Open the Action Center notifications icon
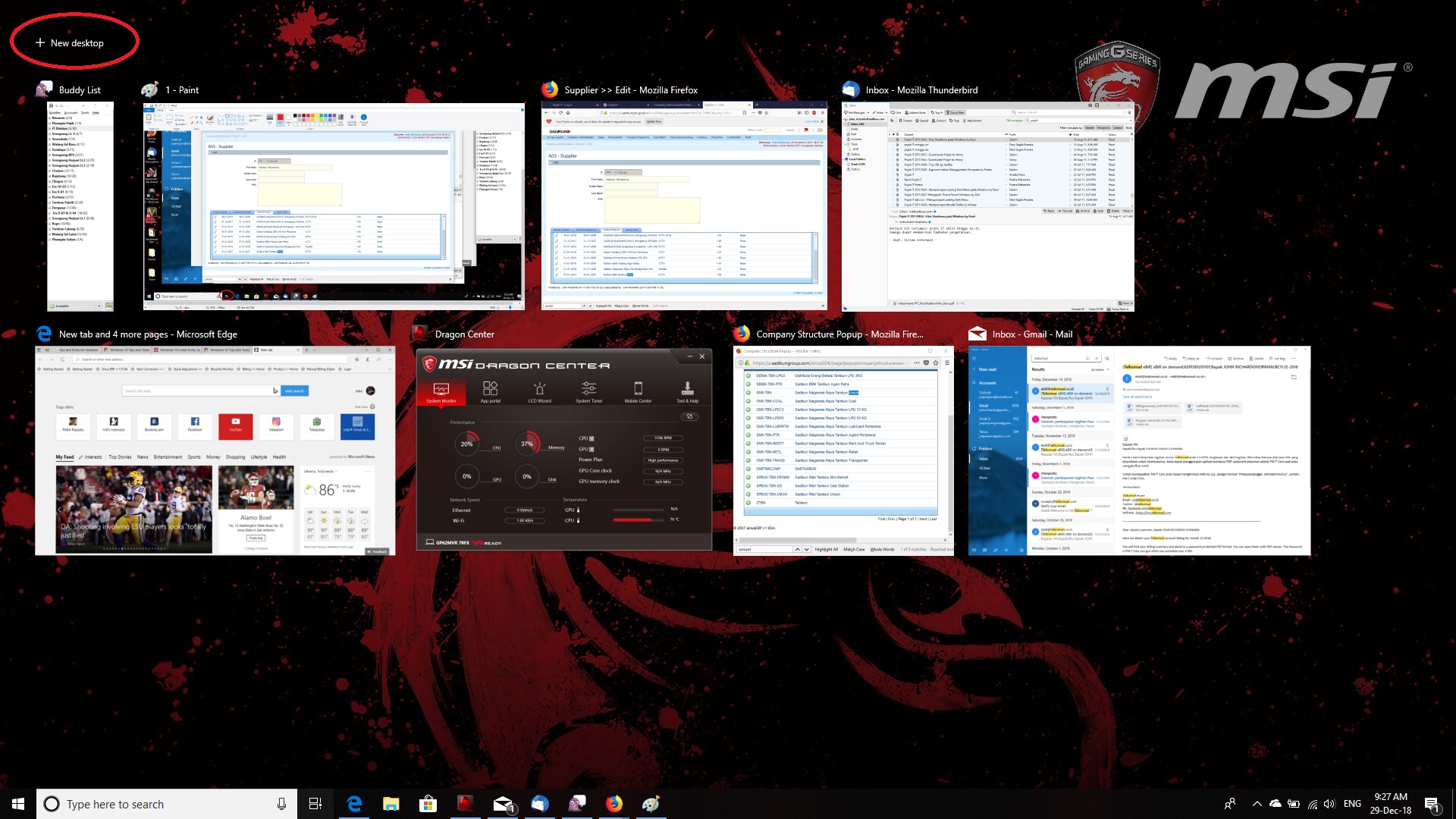 pyautogui.click(x=1432, y=804)
